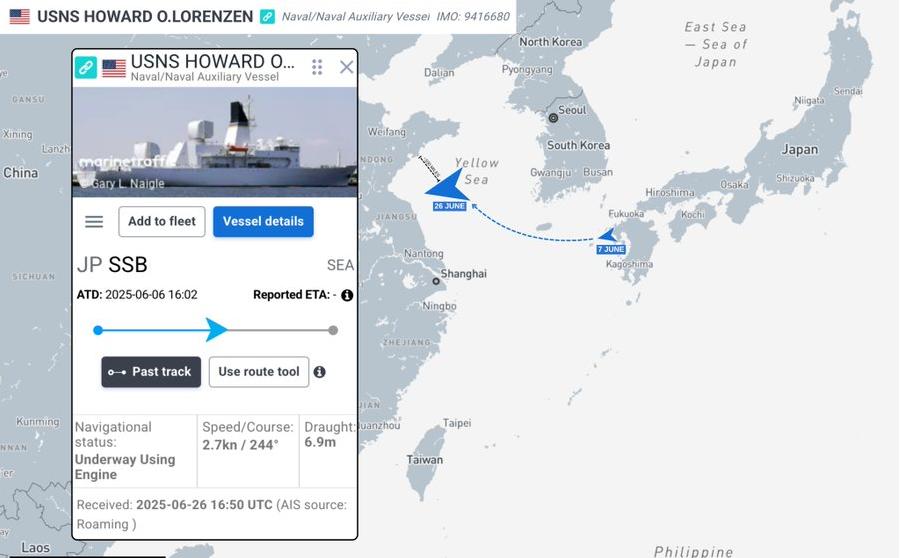Close the vessel info popup
This screenshot has width=900, height=558.
[346, 67]
